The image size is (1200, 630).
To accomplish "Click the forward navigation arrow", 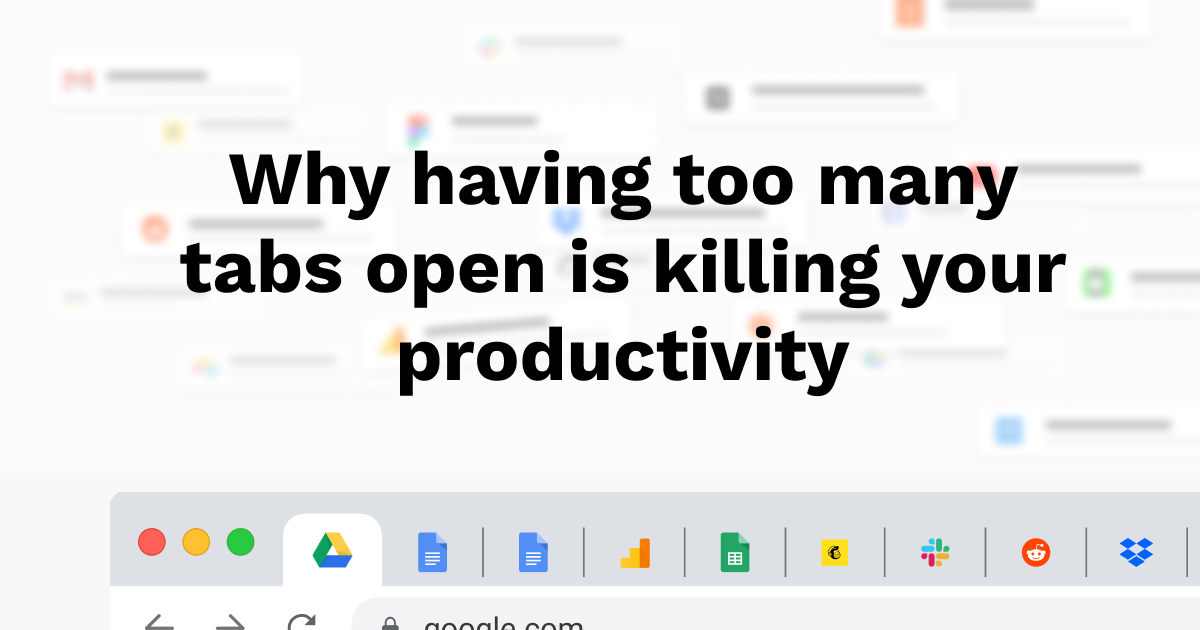I will pyautogui.click(x=231, y=623).
